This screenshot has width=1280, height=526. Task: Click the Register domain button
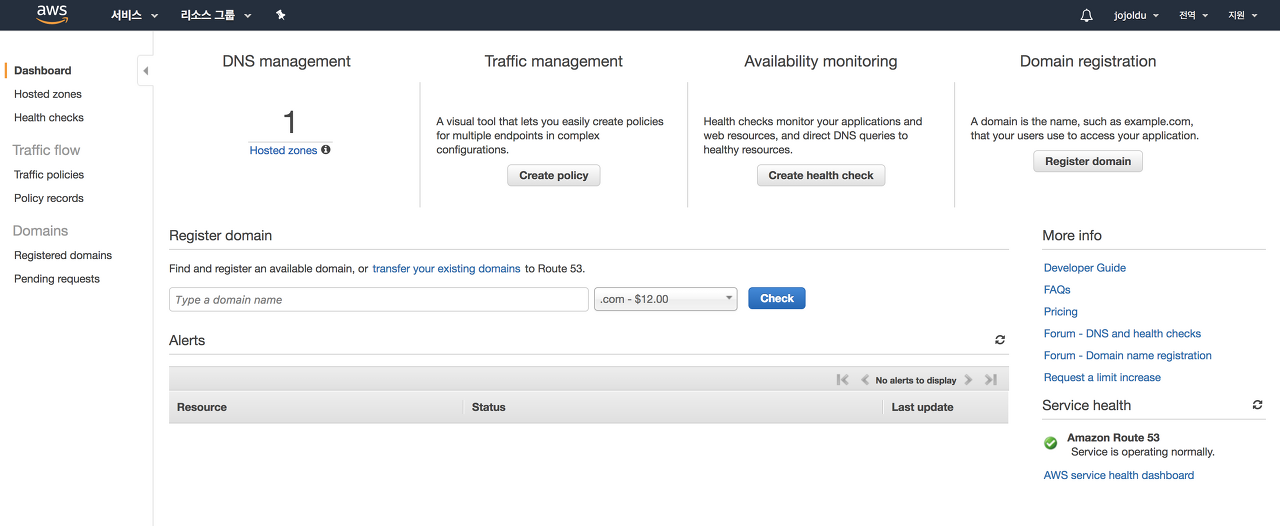[x=1088, y=161]
